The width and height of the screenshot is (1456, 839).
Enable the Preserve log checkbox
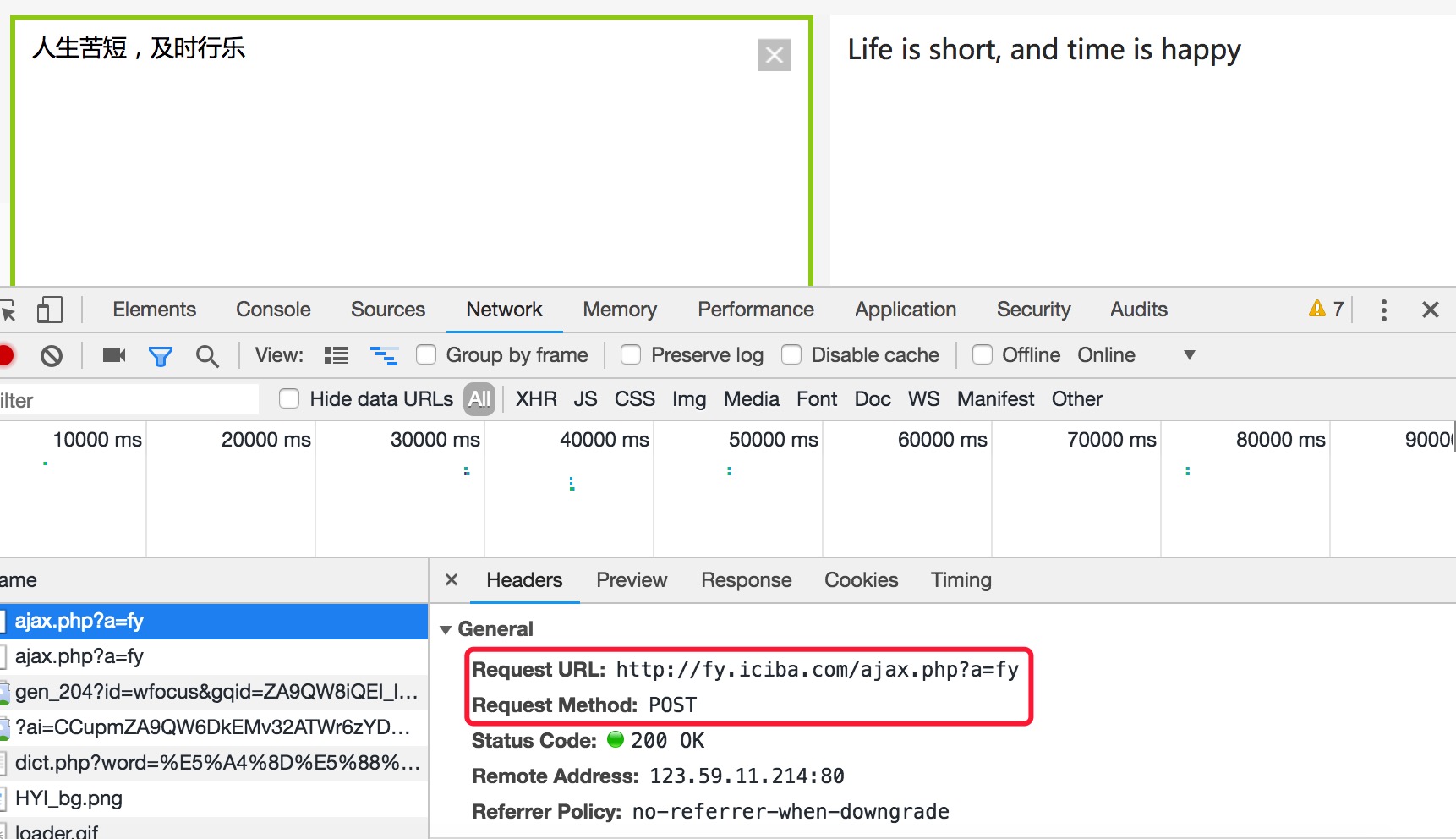(x=631, y=354)
